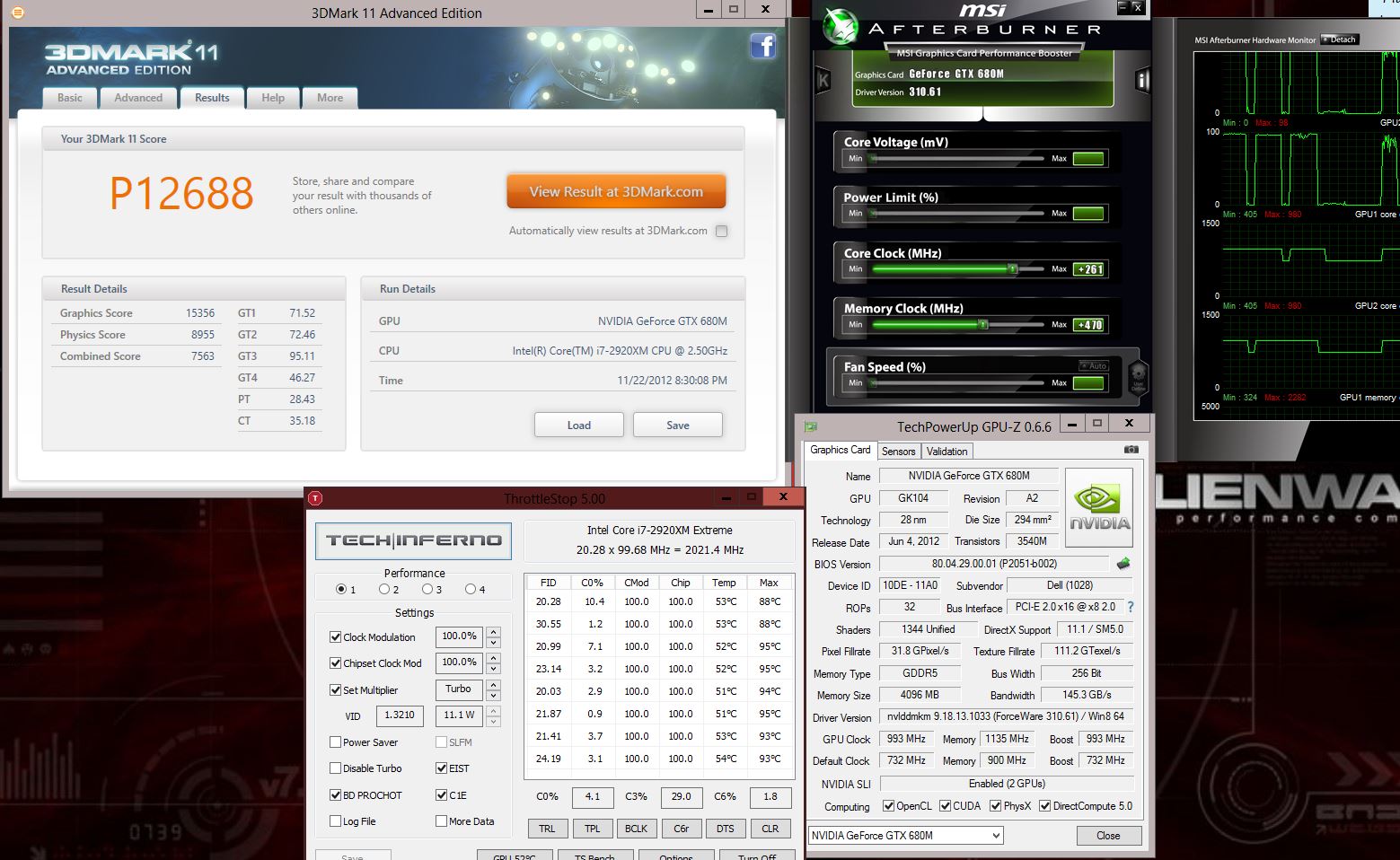The height and width of the screenshot is (860, 1400).
Task: Click the Fan Speed slider track in Afterburner
Action: coord(958,382)
